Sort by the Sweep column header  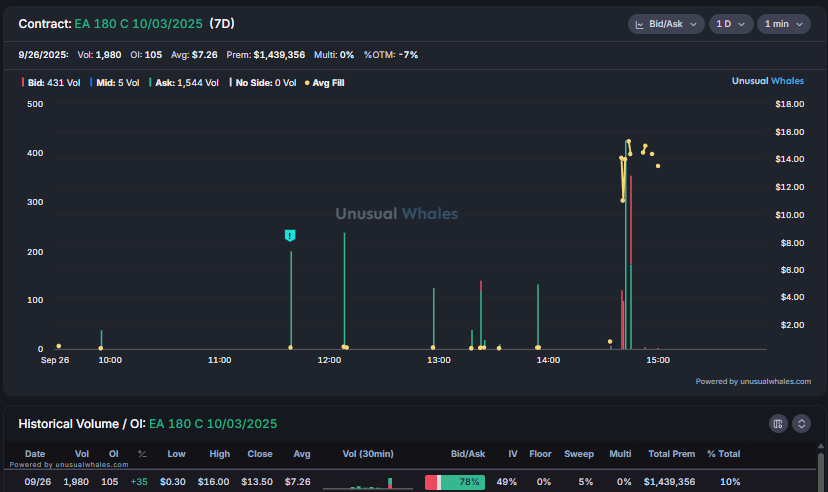[x=579, y=454]
